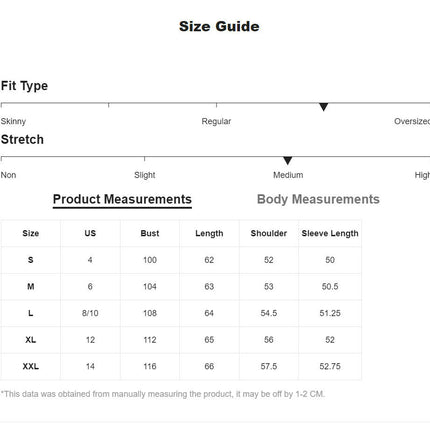Click the S size row label
The image size is (430, 430).
coord(31,260)
